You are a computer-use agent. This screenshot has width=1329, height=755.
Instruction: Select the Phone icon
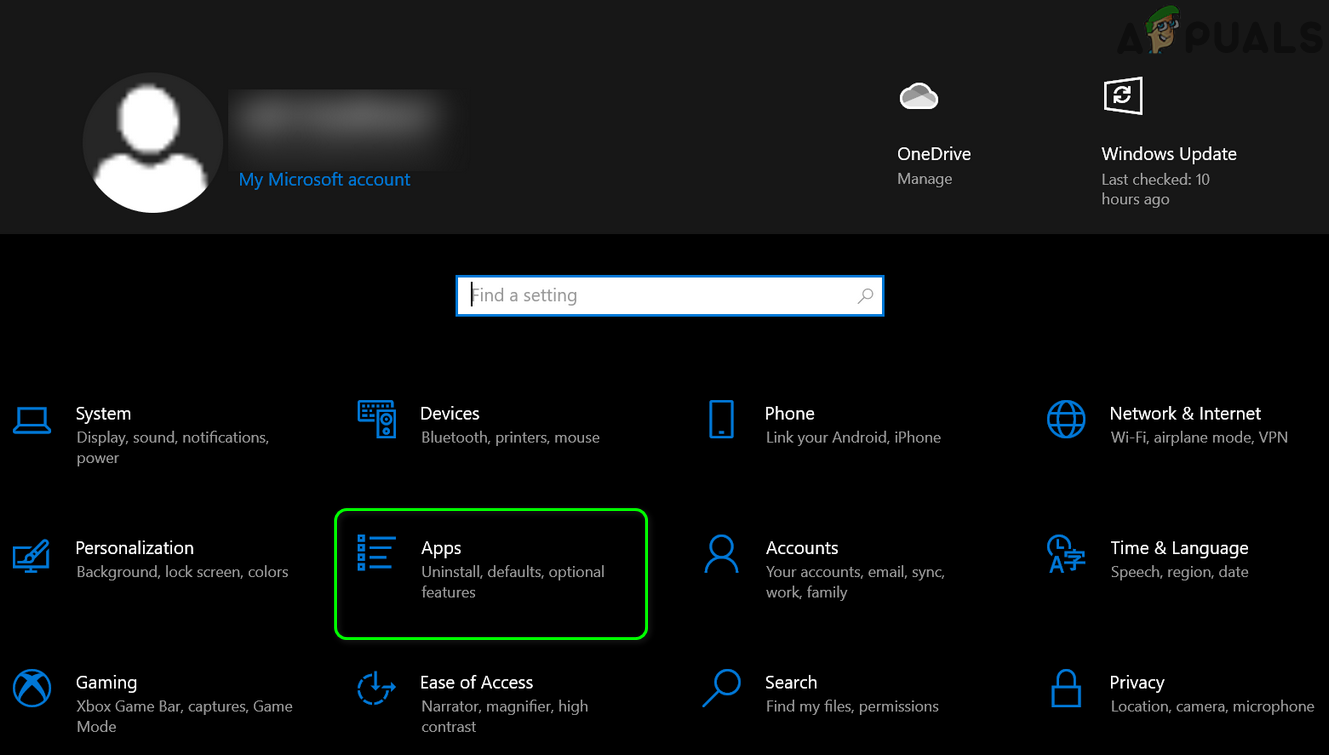[x=721, y=420]
